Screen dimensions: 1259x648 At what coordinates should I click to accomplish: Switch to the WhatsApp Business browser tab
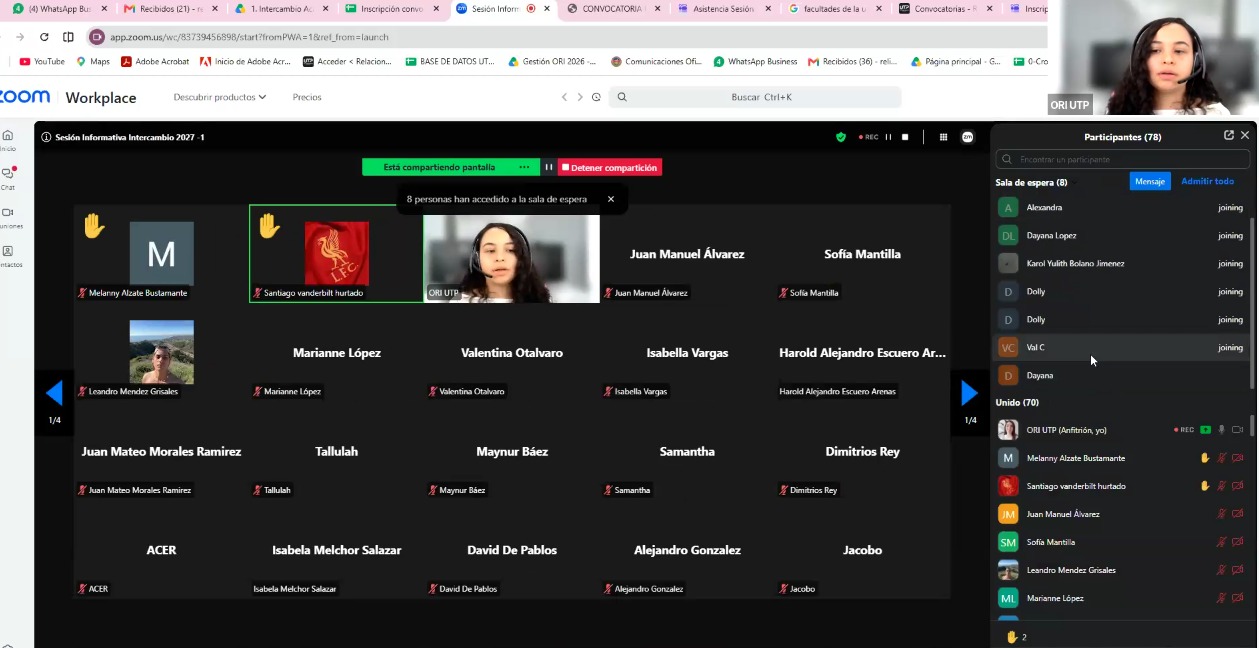click(x=60, y=9)
